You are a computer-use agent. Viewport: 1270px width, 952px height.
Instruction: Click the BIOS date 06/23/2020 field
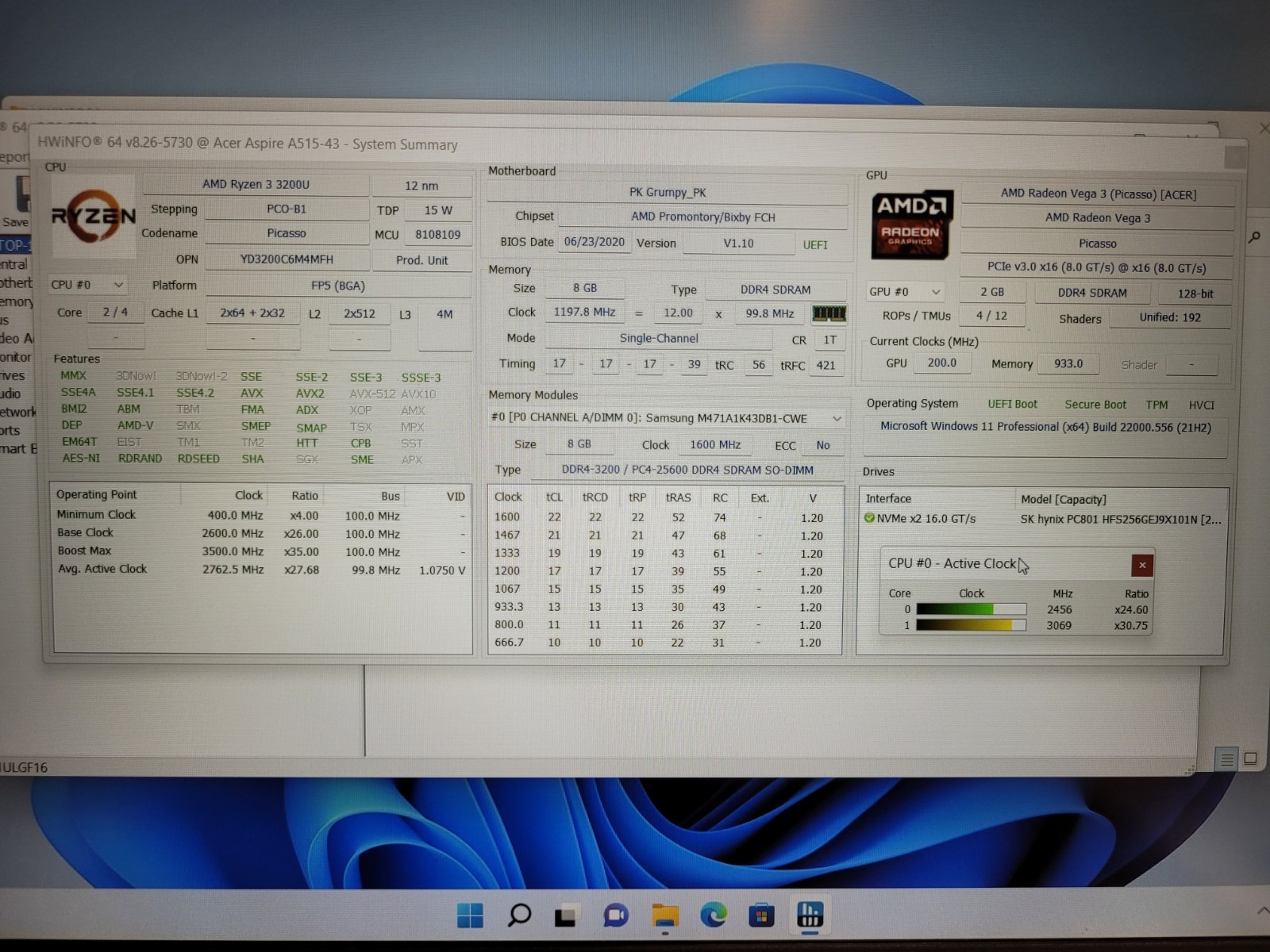point(595,242)
